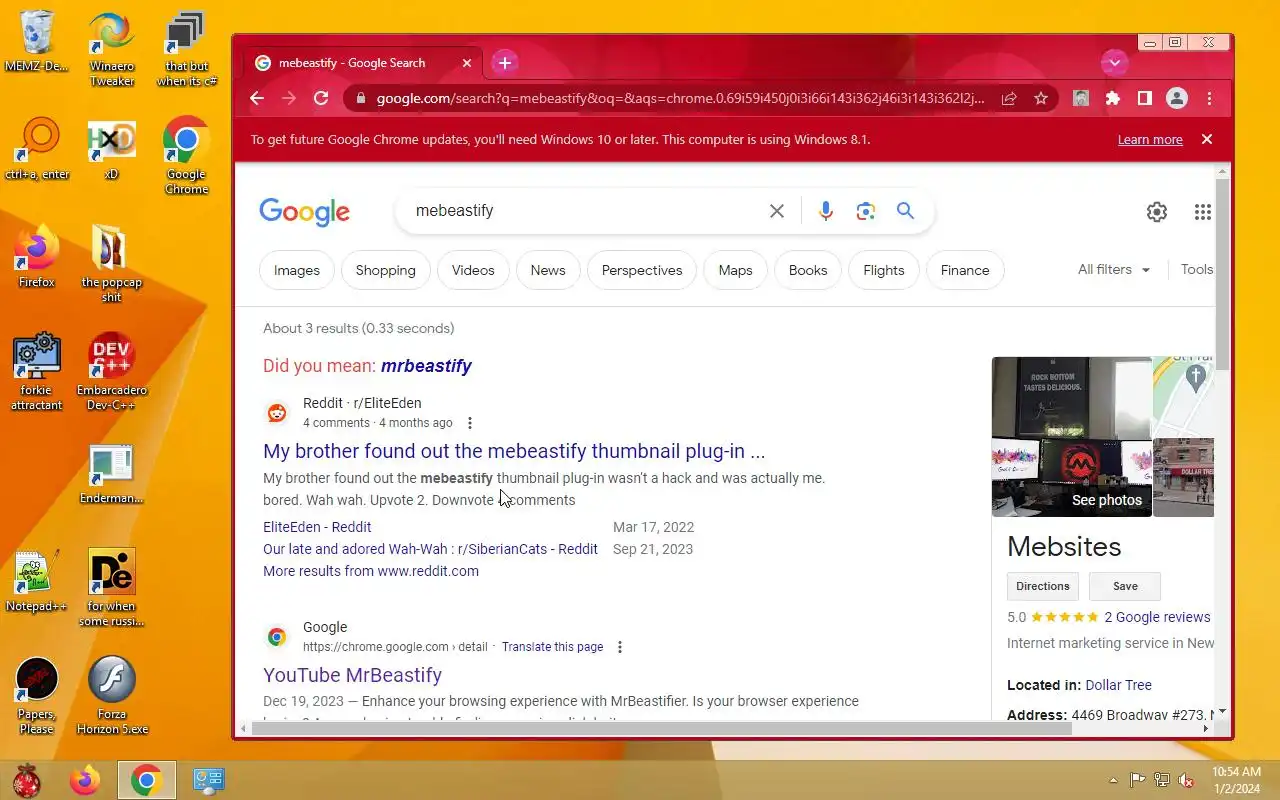Share this page from the address bar

[x=1009, y=98]
